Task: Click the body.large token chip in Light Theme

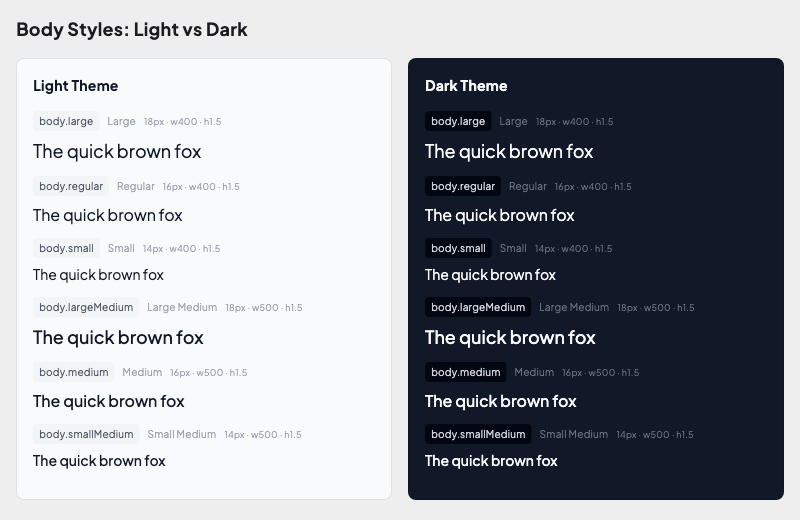Action: tap(66, 121)
